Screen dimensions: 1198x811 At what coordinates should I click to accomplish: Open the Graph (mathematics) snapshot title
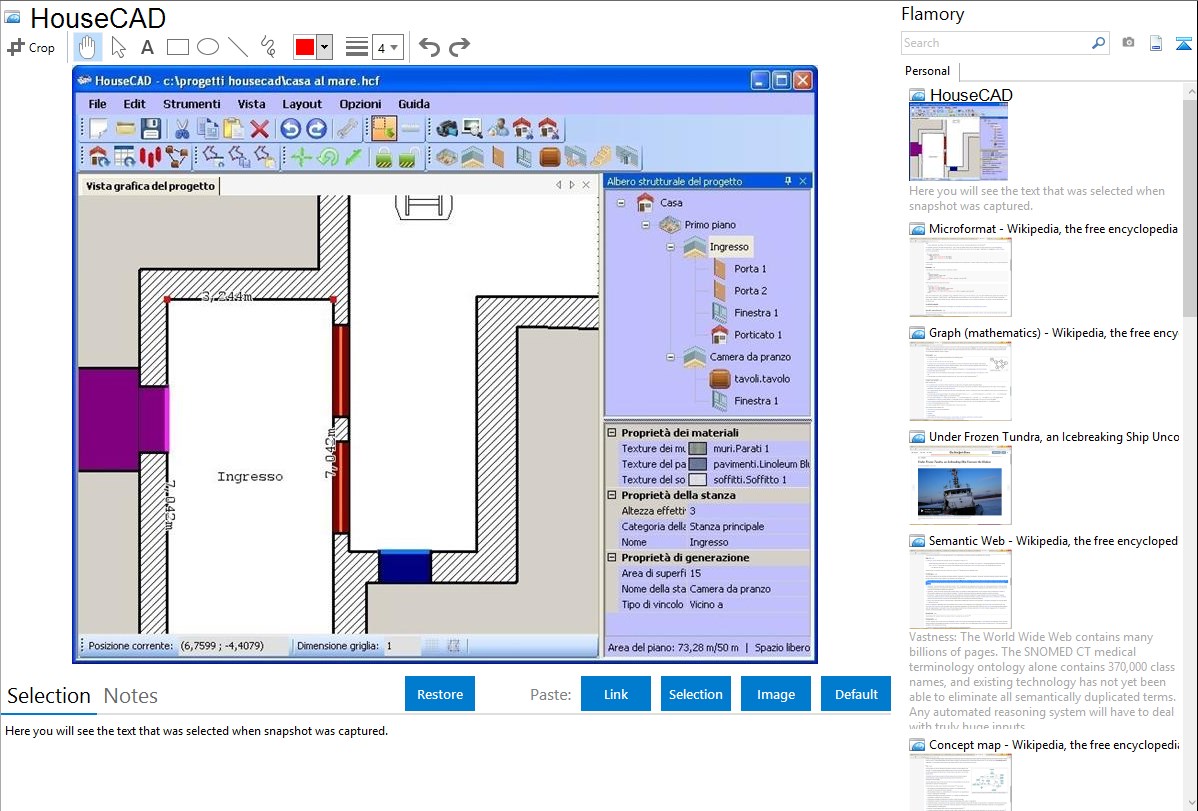point(1053,333)
